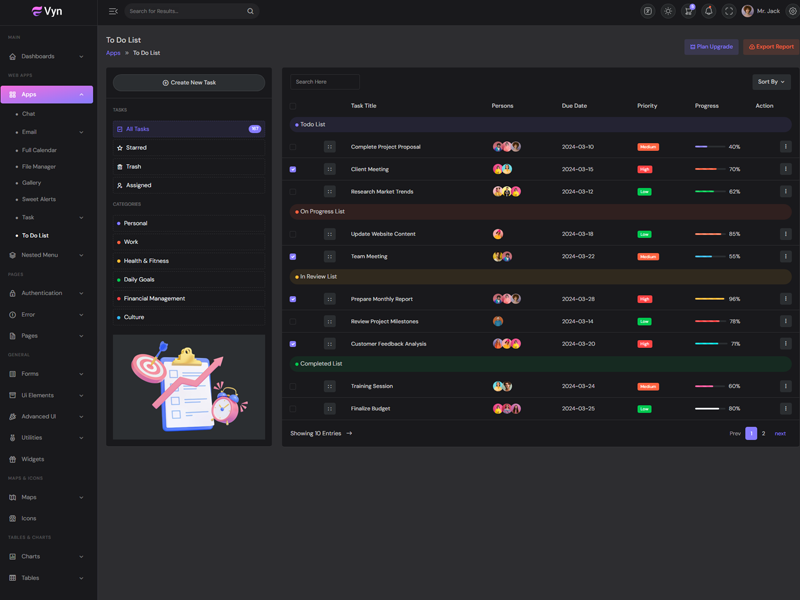Open Full Calendar in the sidebar

pyautogui.click(x=39, y=150)
